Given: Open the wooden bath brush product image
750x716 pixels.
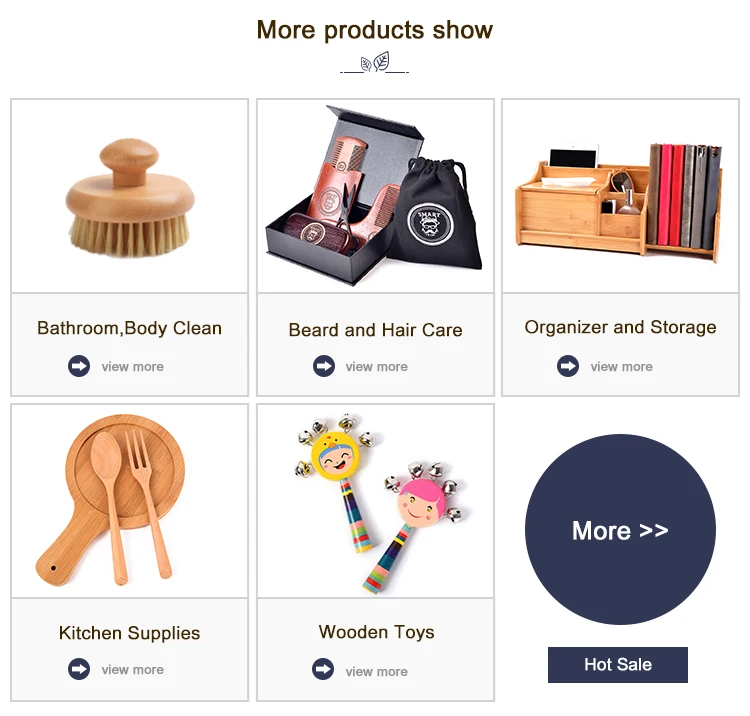Looking at the screenshot, I should click(x=130, y=197).
